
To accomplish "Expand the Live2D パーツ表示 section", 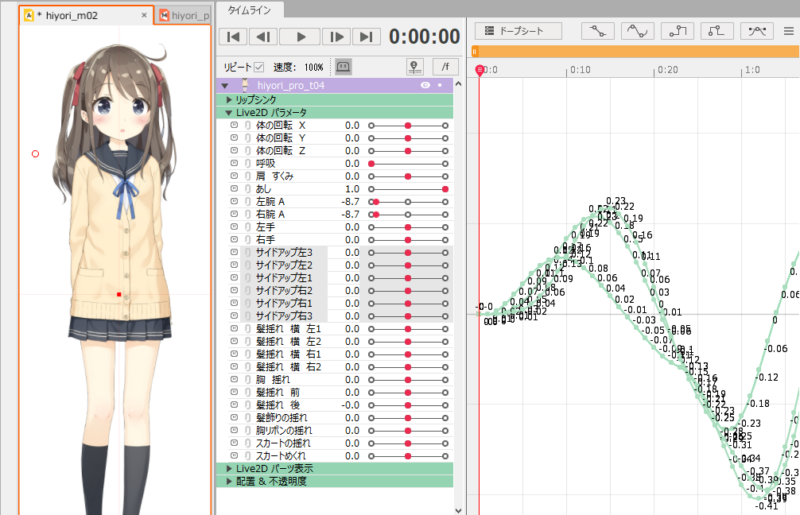I will pyautogui.click(x=229, y=469).
